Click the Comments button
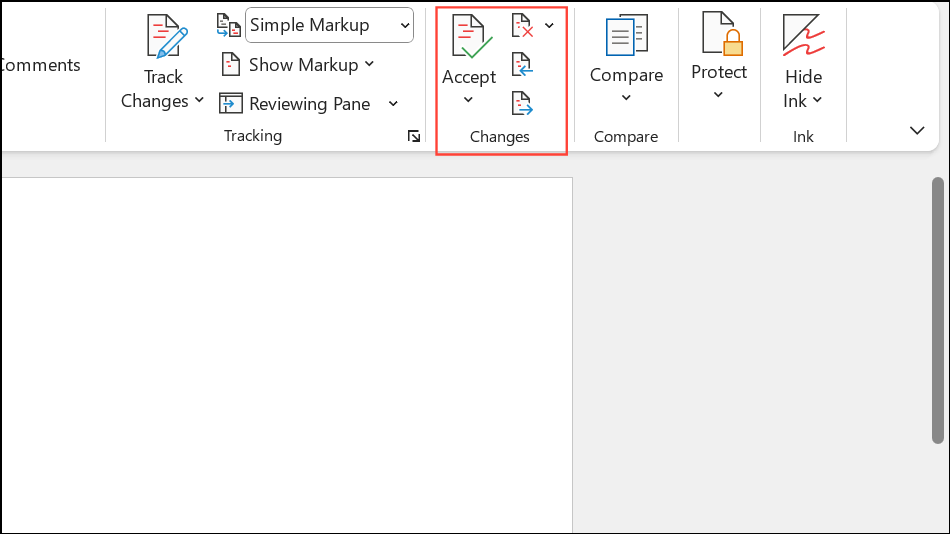Screen dimensions: 950x534 40,65
